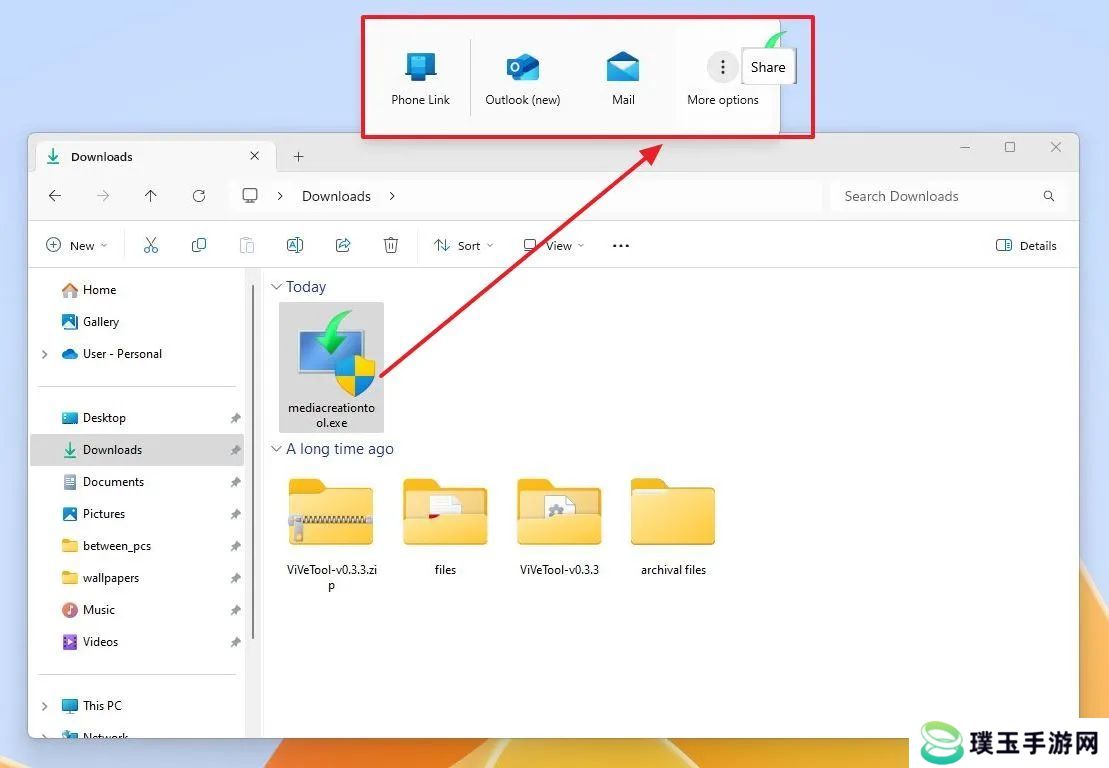1109x768 pixels.
Task: Click the Search Downloads field
Action: point(948,196)
